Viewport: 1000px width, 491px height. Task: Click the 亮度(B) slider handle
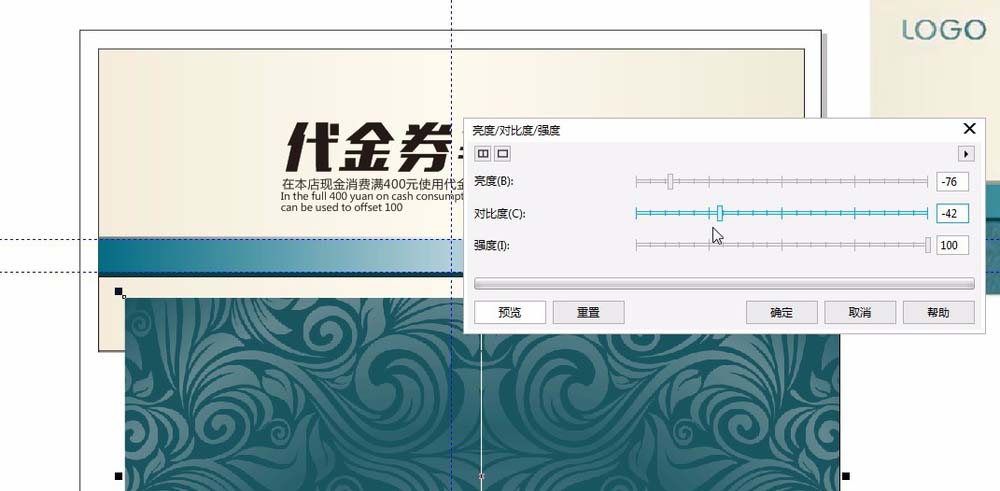pos(670,182)
